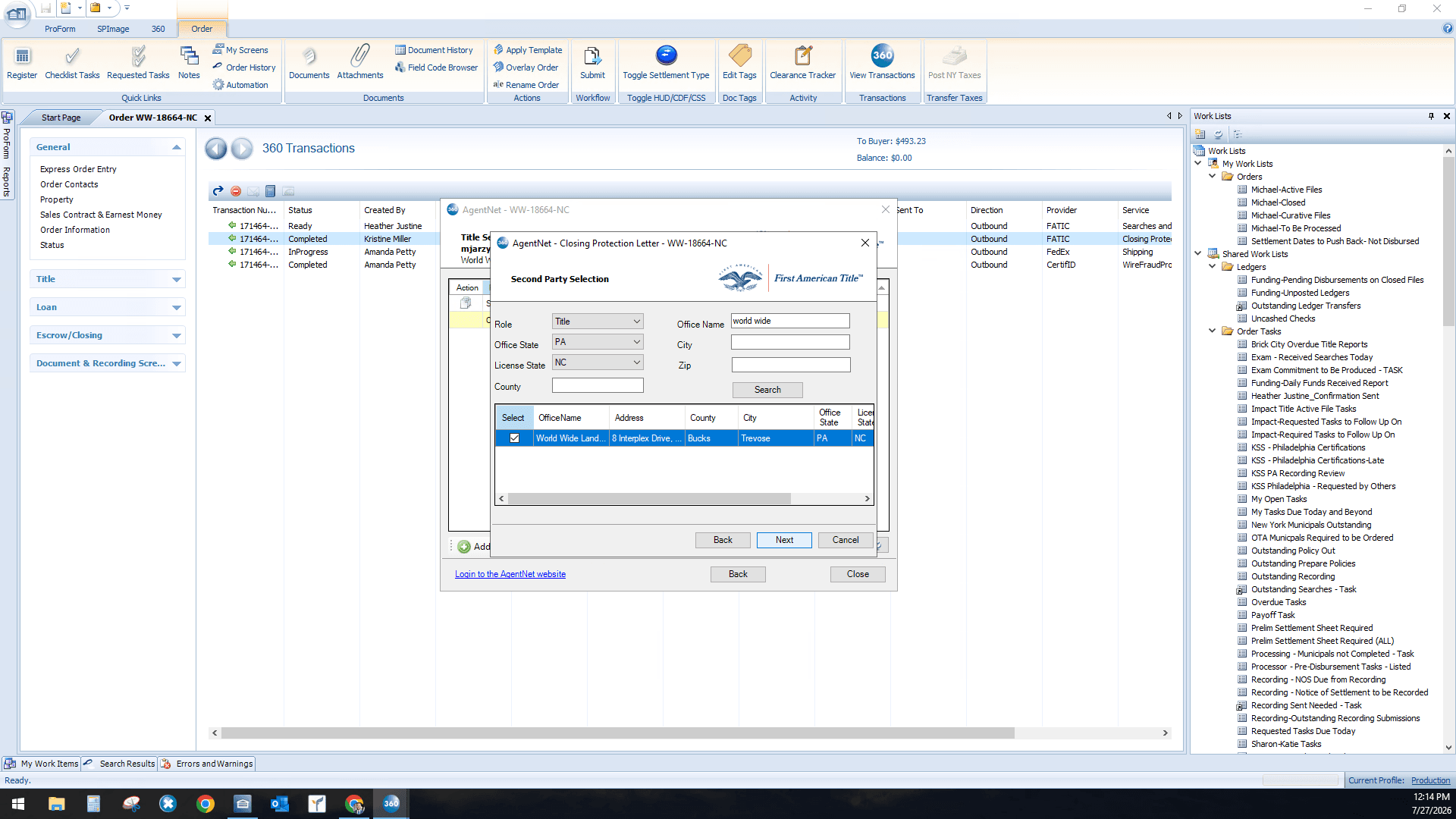Image resolution: width=1456 pixels, height=819 pixels.
Task: Expand the Escrow/Closing section
Action: pyautogui.click(x=108, y=335)
